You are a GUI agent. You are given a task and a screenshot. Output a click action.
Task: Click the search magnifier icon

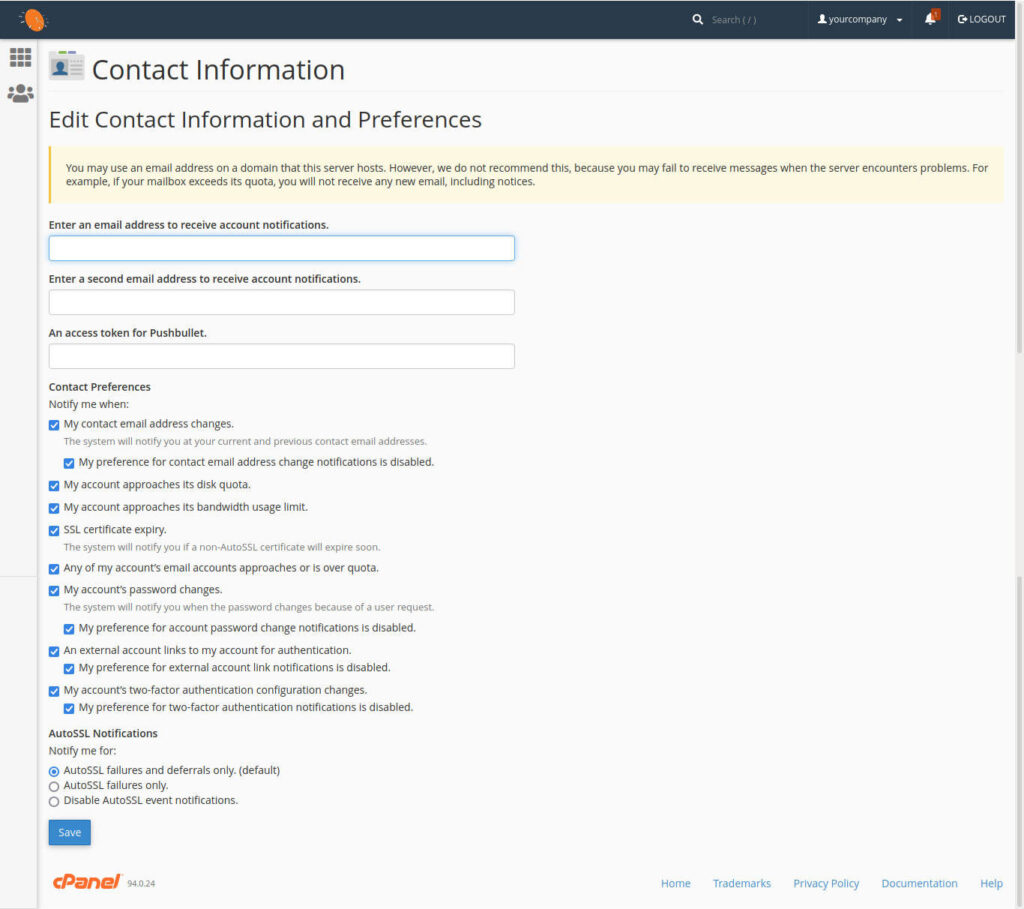tap(697, 20)
